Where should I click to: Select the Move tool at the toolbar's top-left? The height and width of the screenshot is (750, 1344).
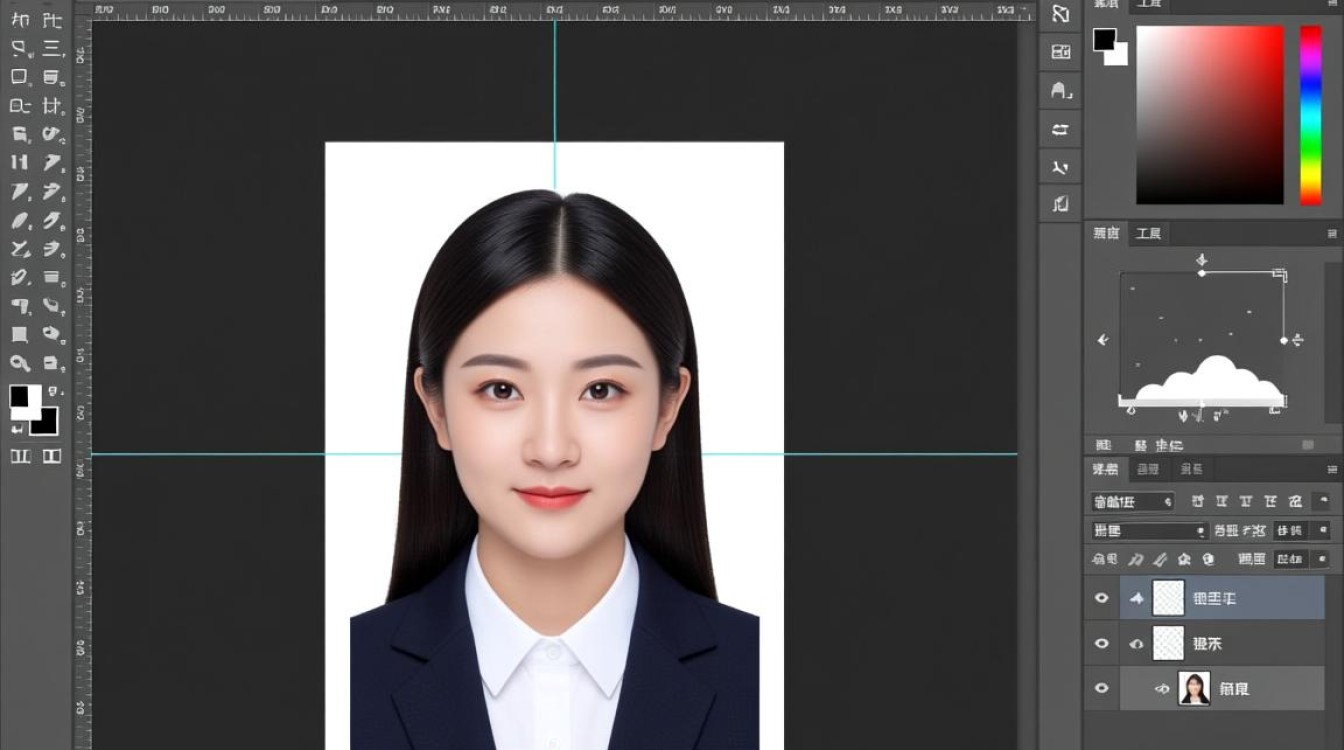19,20
